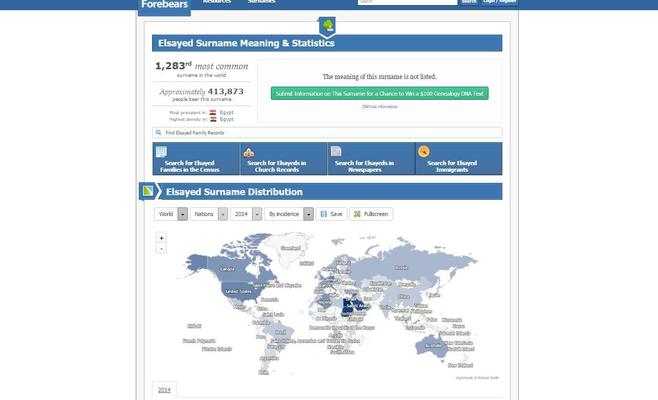
Task: Expand the World region dropdown
Action: coord(171,214)
